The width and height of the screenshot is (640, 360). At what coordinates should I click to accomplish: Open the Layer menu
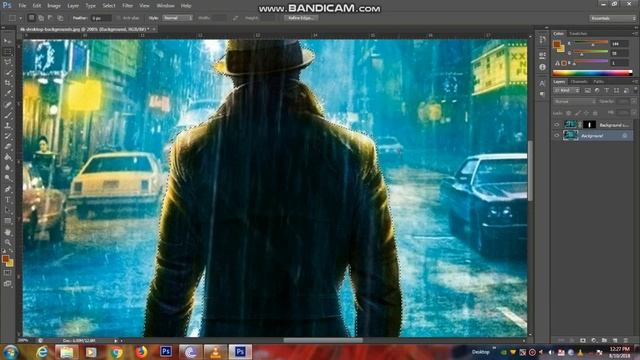click(x=73, y=6)
